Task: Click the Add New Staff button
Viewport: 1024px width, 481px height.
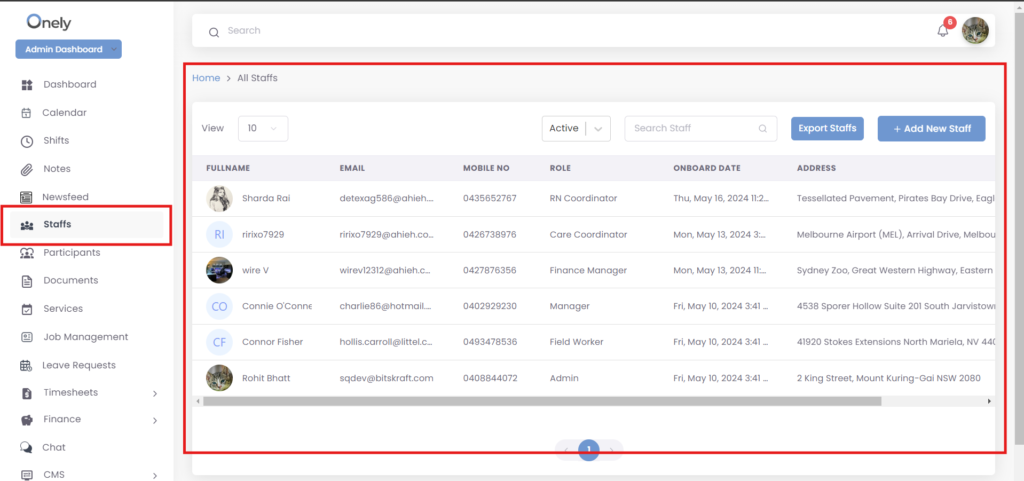Action: [931, 128]
